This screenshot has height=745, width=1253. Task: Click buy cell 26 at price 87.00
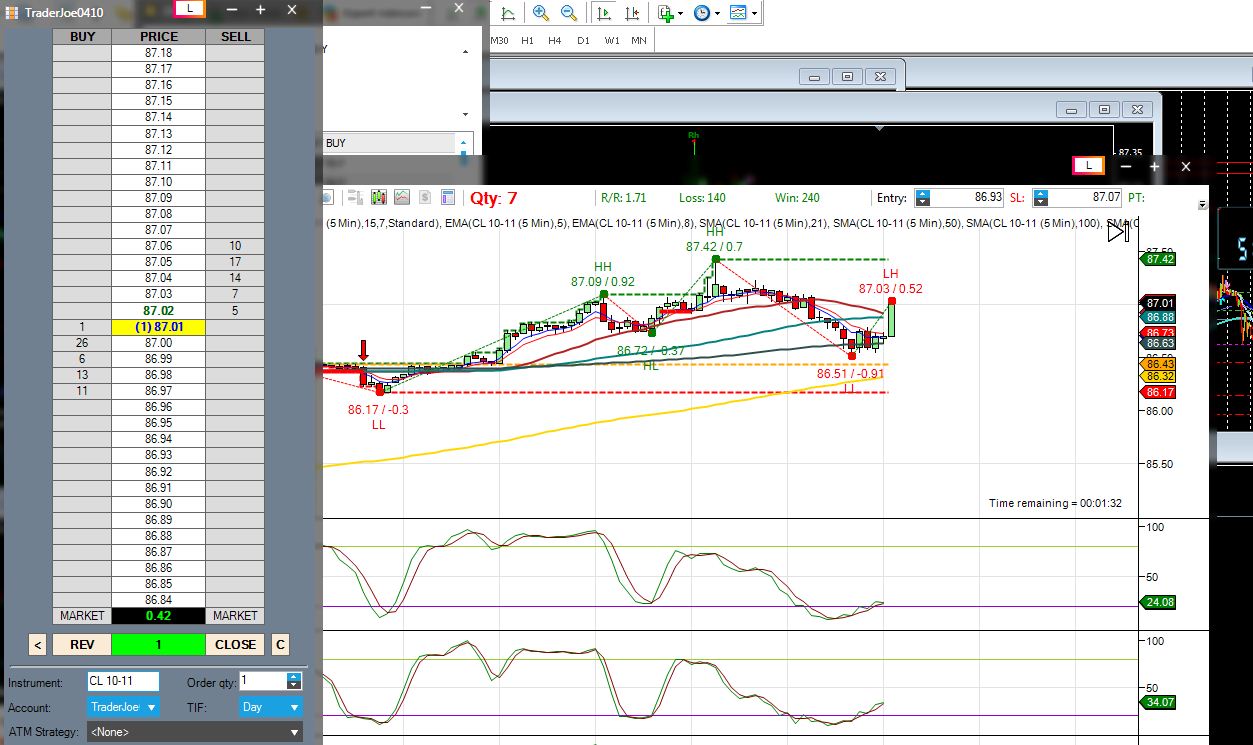coord(82,343)
